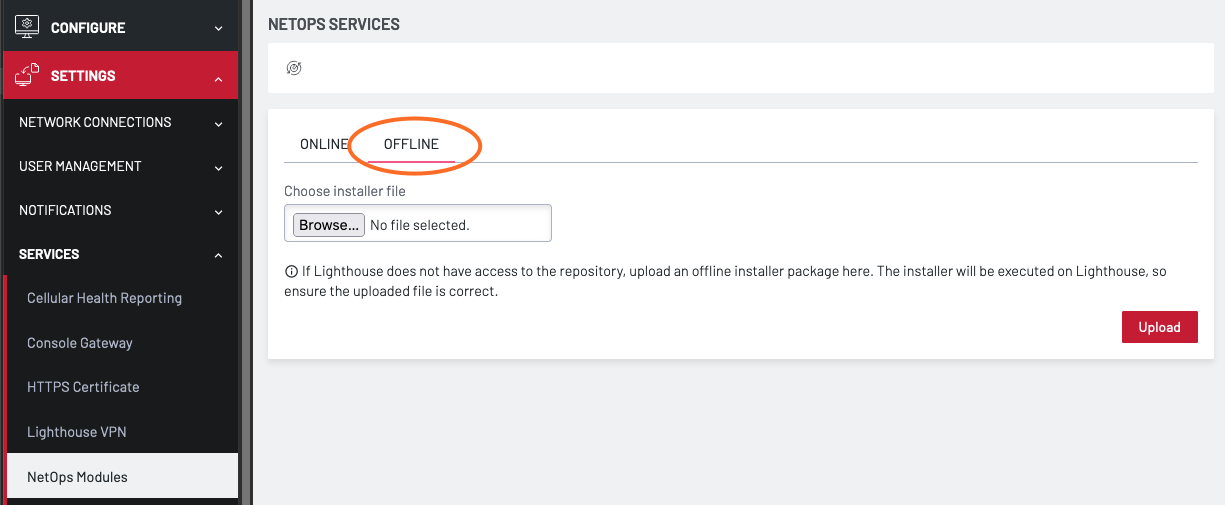
Task: Click the refresh icon under NetOps Services
Action: click(294, 68)
